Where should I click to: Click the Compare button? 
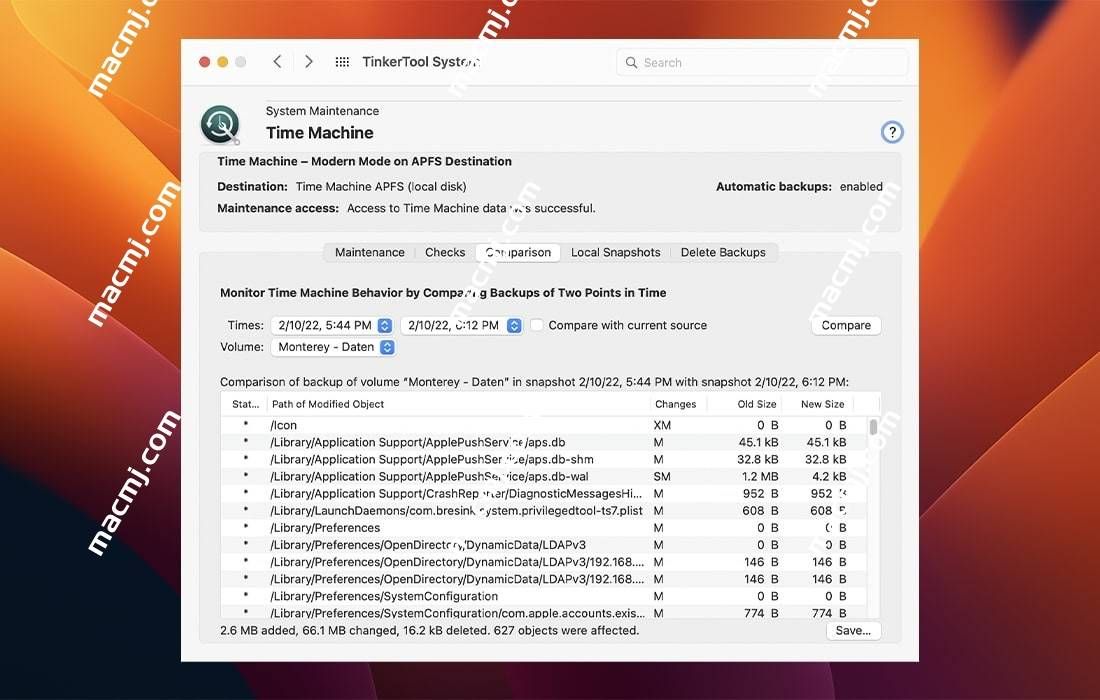tap(846, 325)
